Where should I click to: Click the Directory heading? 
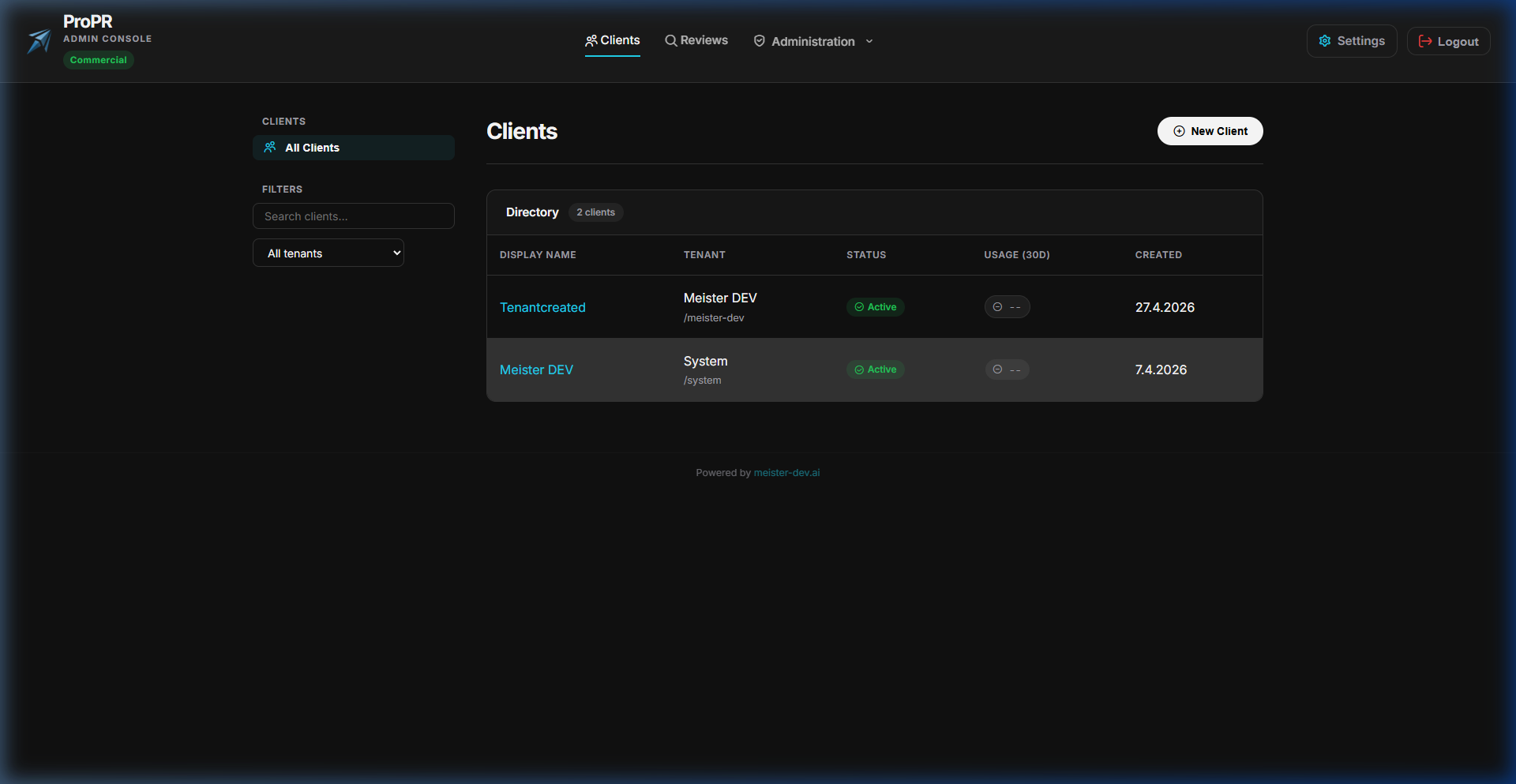532,212
